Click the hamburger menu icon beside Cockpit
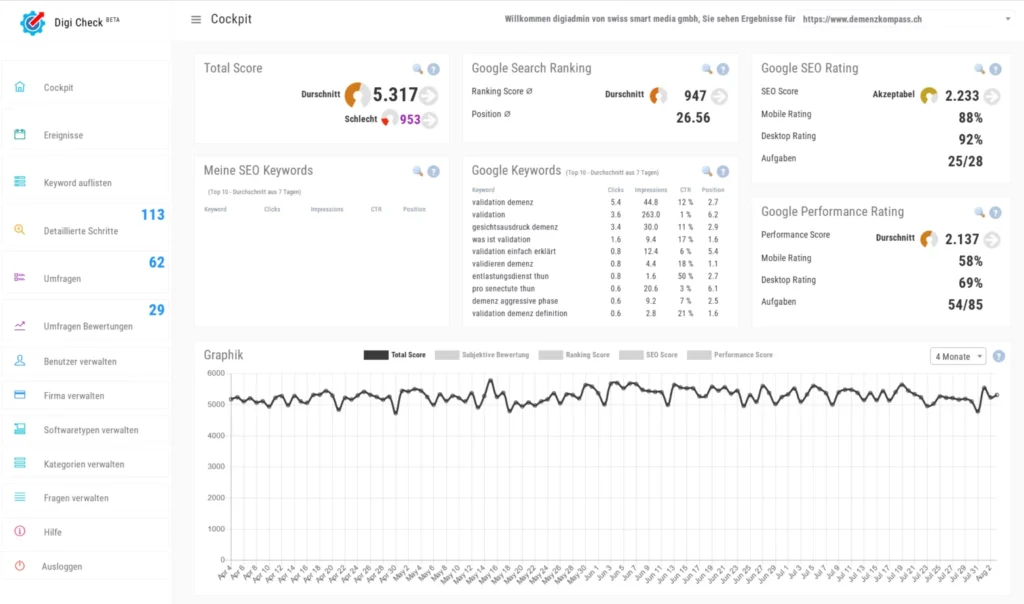1024x604 pixels. coord(195,19)
